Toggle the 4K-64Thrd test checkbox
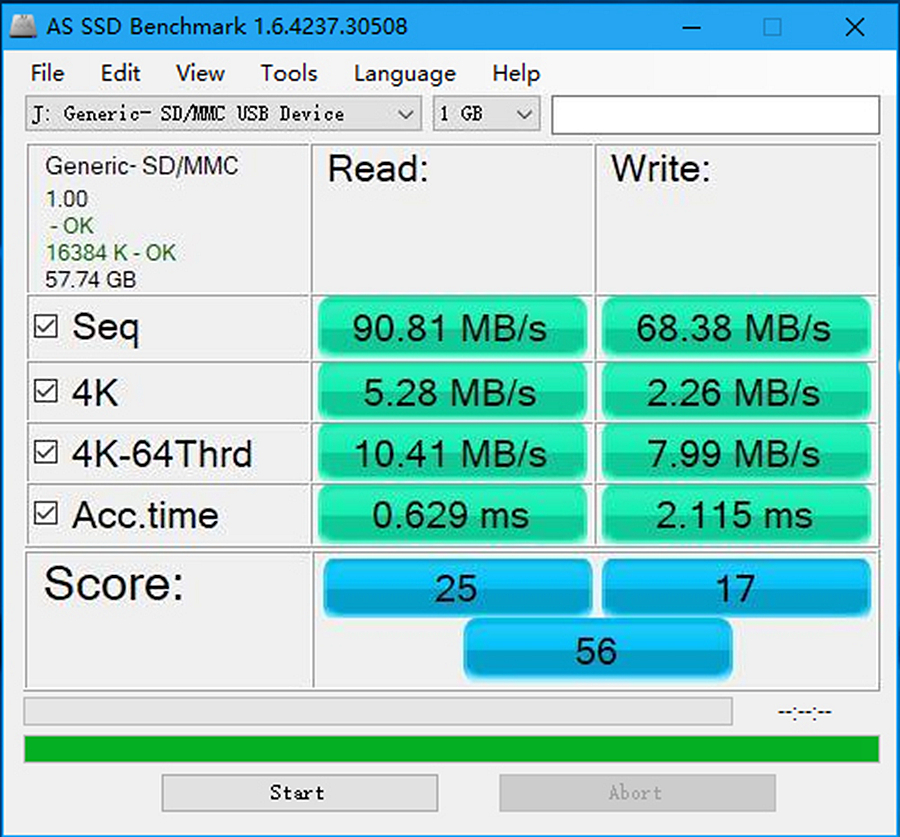Screen dimensions: 900x837 (46, 452)
